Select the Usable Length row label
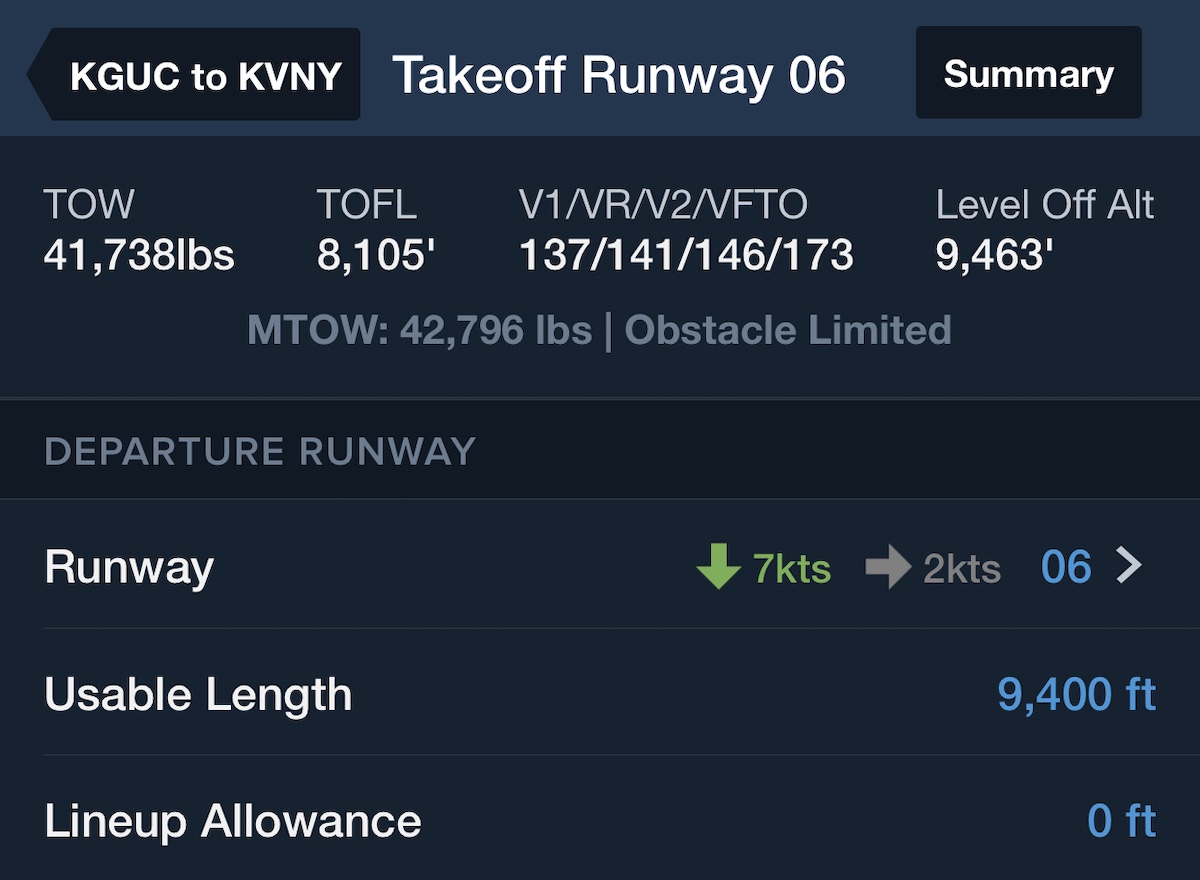 [198, 694]
